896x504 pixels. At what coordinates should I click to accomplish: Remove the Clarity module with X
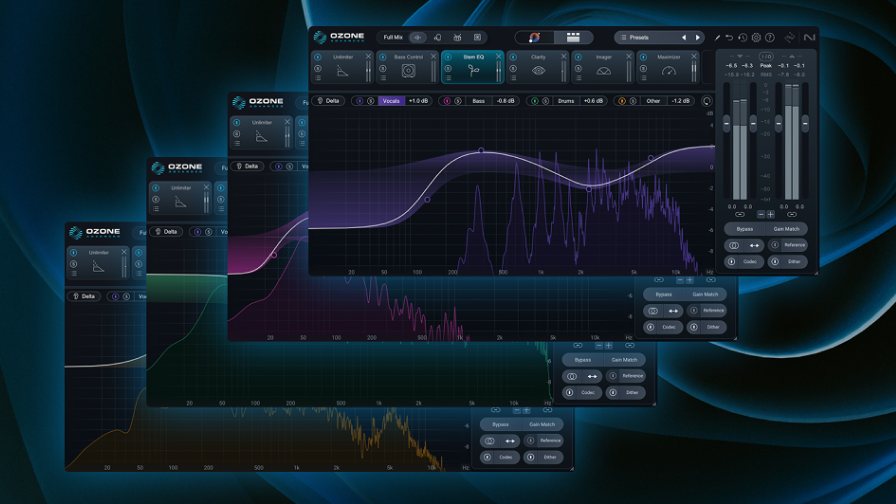(x=564, y=57)
